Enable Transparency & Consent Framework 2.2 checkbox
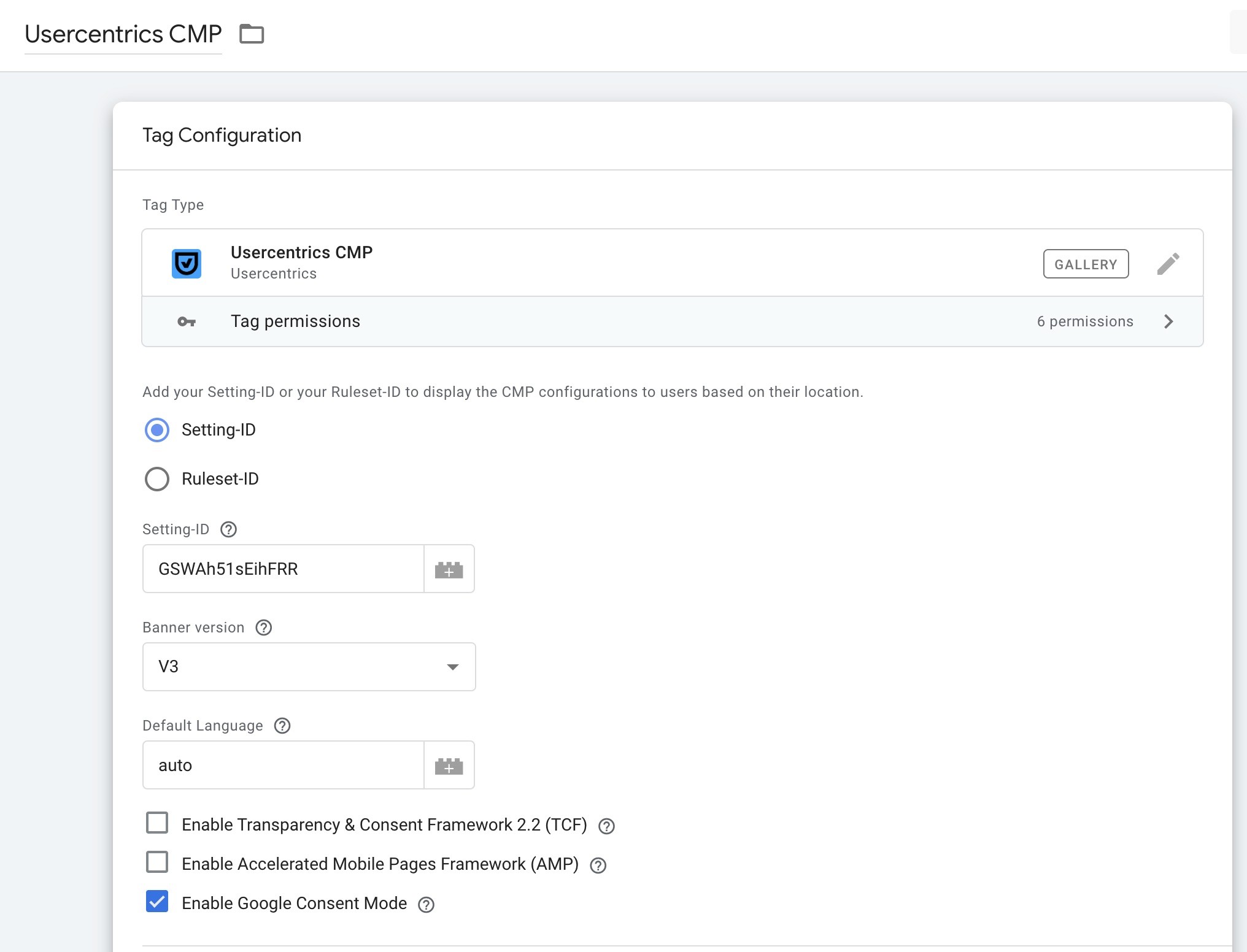1247x952 pixels. click(157, 823)
